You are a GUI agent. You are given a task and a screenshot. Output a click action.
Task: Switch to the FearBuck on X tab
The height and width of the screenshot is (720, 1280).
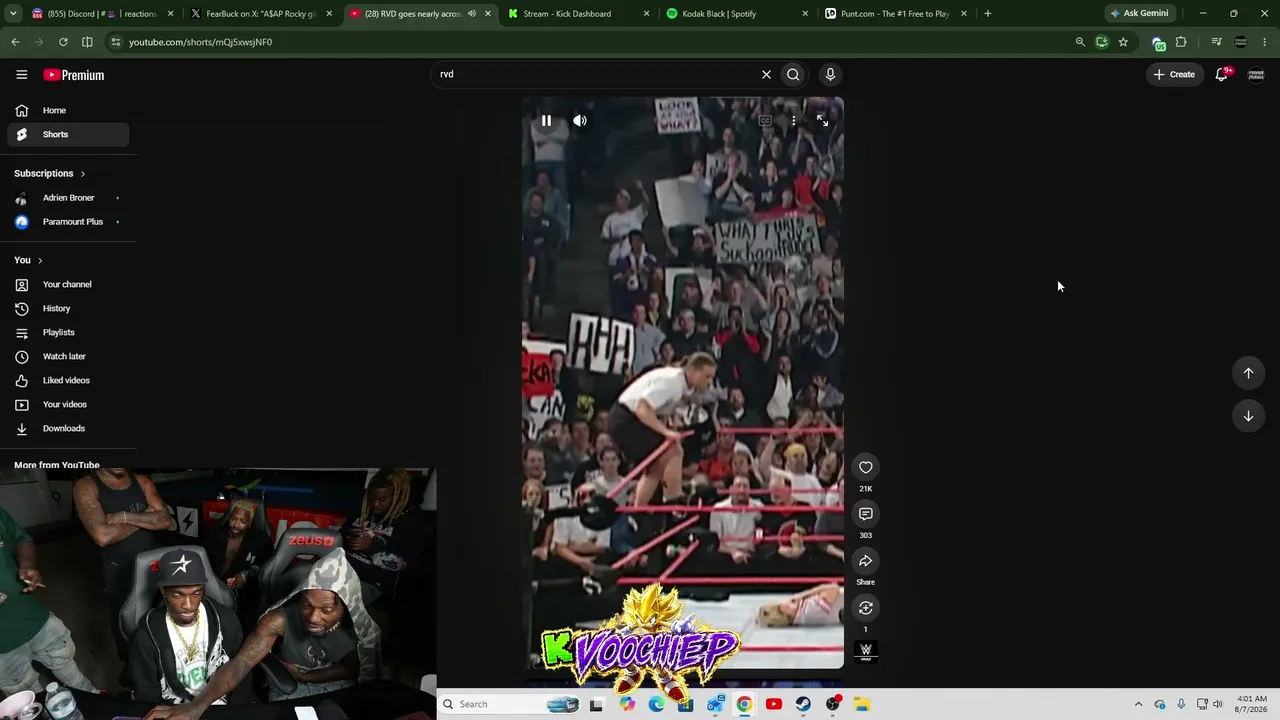(x=262, y=14)
